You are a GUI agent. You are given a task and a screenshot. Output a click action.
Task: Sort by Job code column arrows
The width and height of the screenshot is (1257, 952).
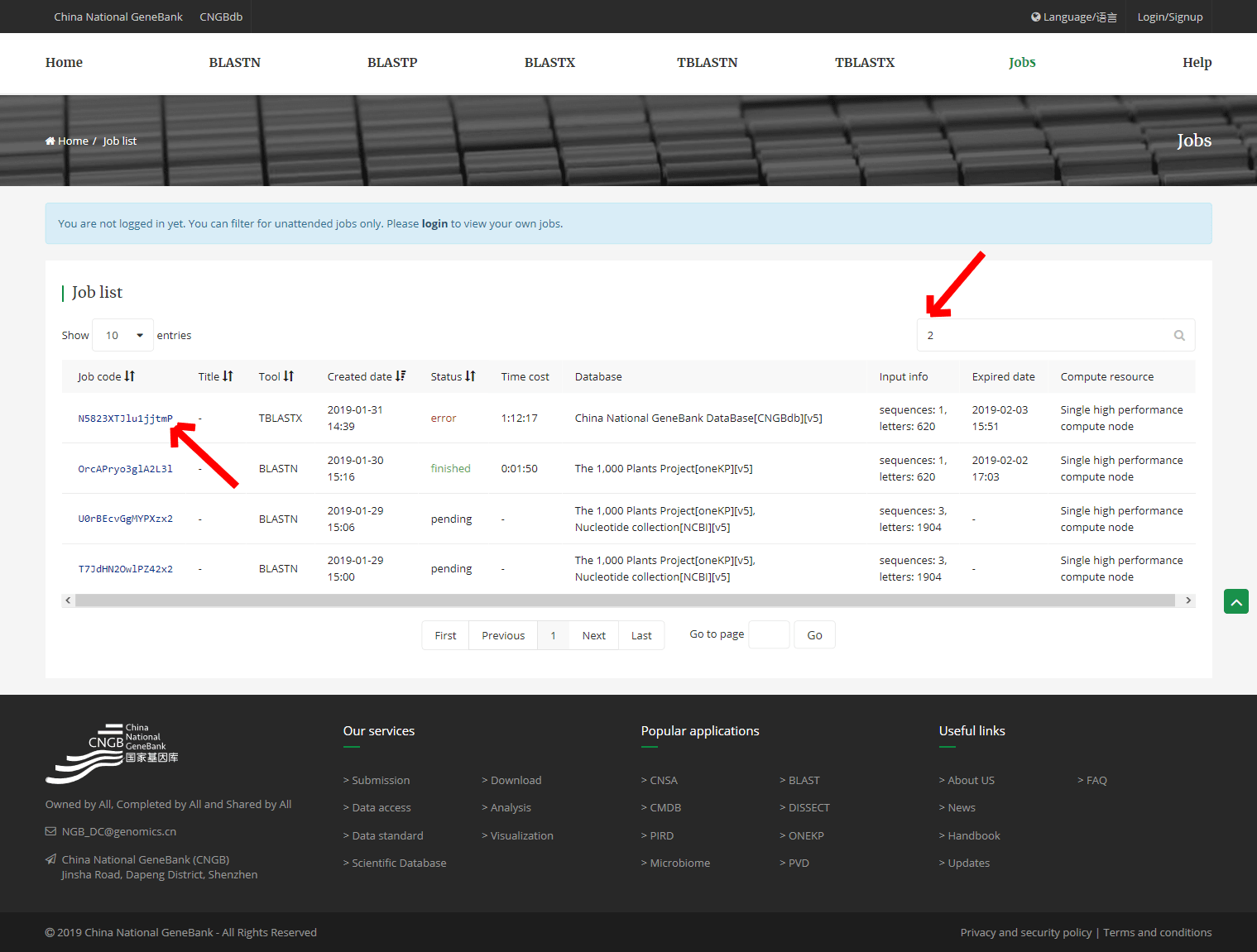tap(130, 376)
